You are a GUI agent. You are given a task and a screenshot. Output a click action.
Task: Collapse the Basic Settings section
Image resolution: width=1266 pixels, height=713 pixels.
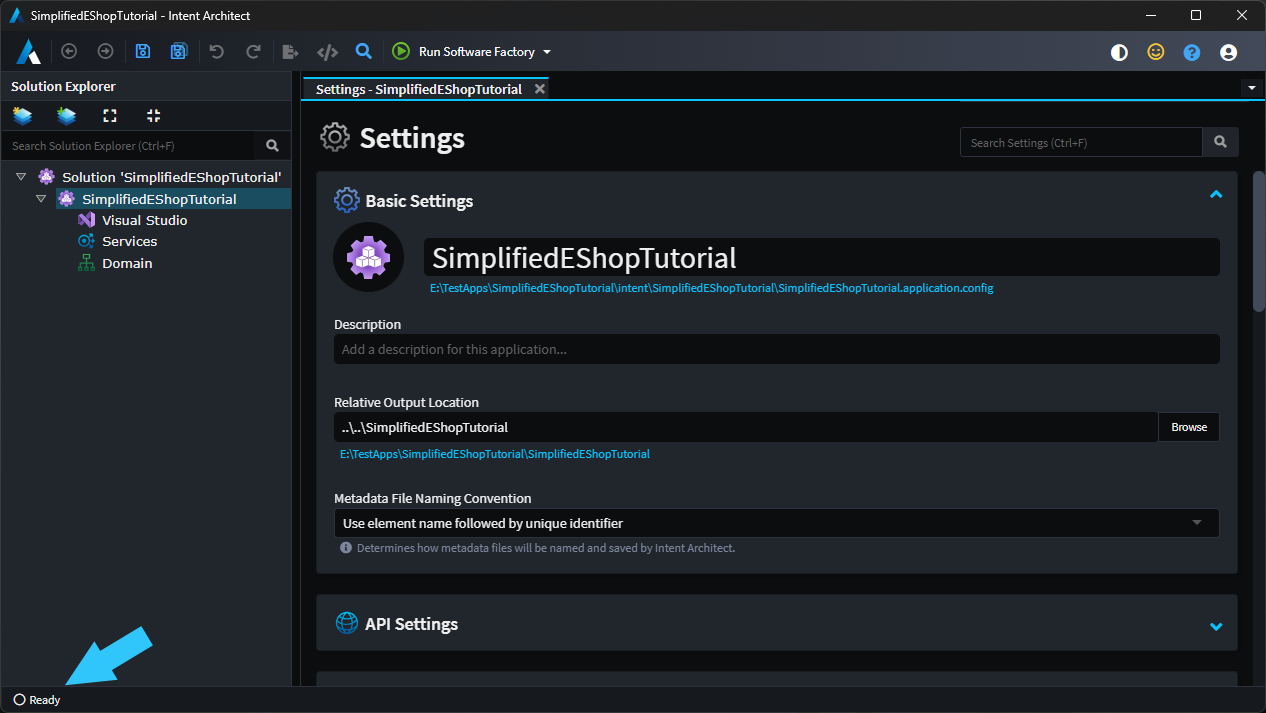1216,195
